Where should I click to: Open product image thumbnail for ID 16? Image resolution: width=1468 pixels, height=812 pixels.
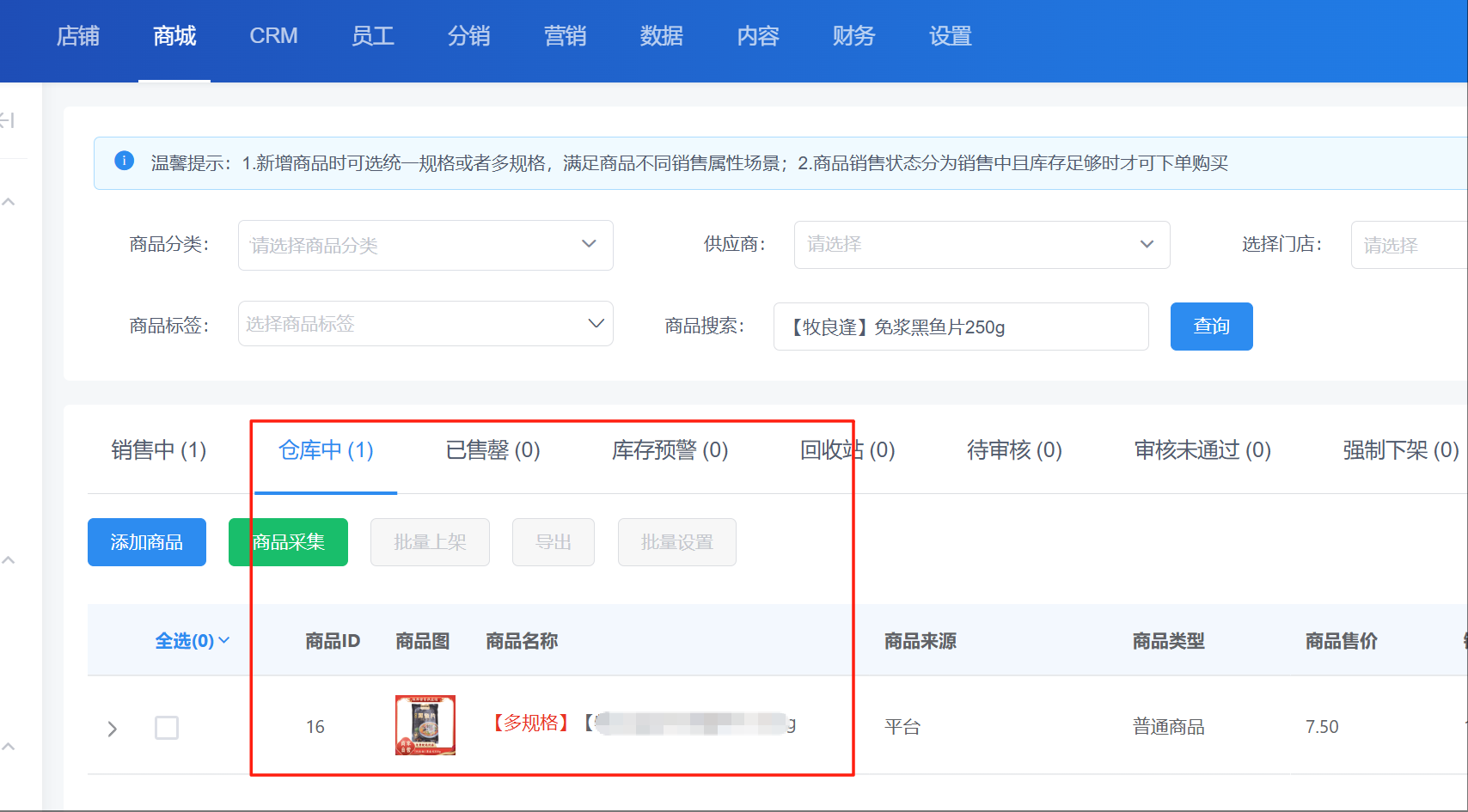[x=425, y=725]
